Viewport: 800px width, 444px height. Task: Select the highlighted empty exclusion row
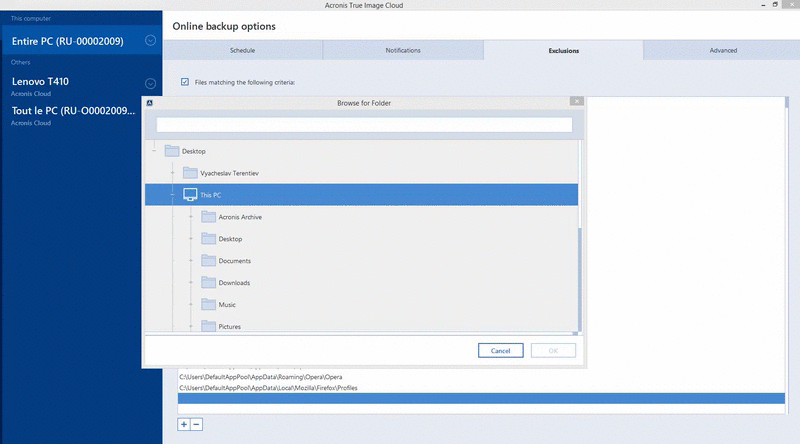click(481, 399)
